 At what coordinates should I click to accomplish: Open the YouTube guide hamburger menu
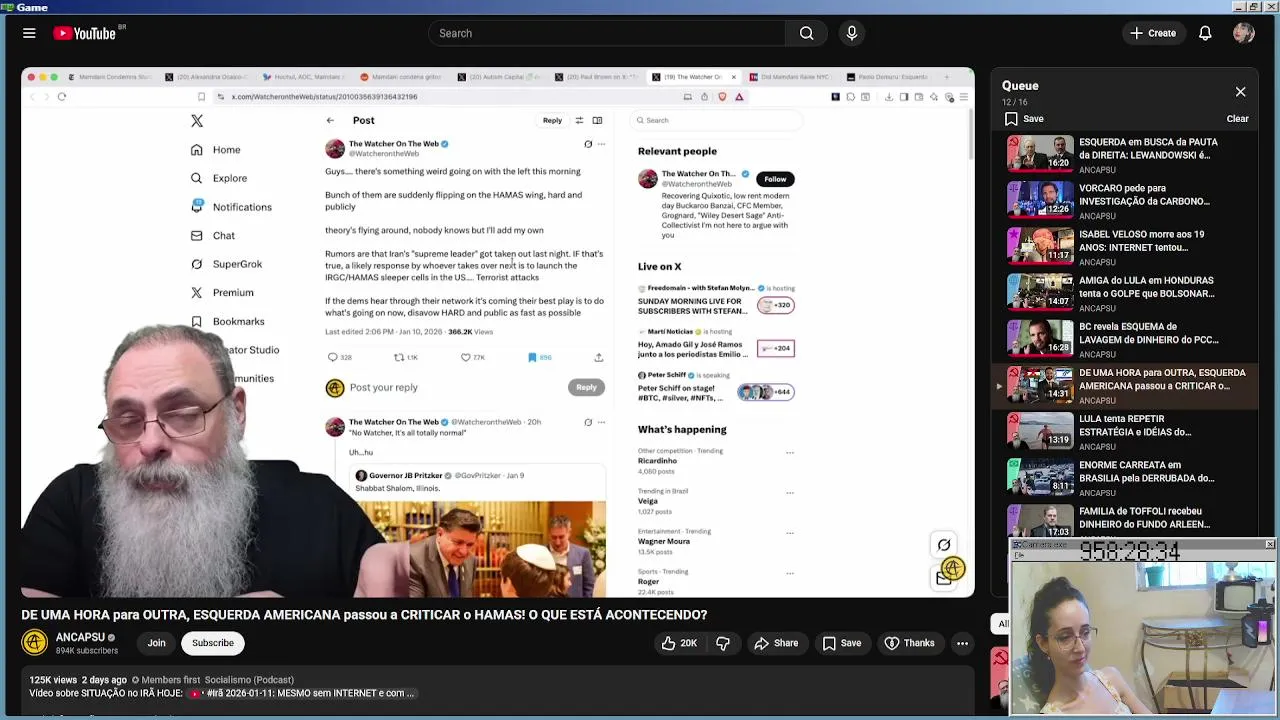29,33
